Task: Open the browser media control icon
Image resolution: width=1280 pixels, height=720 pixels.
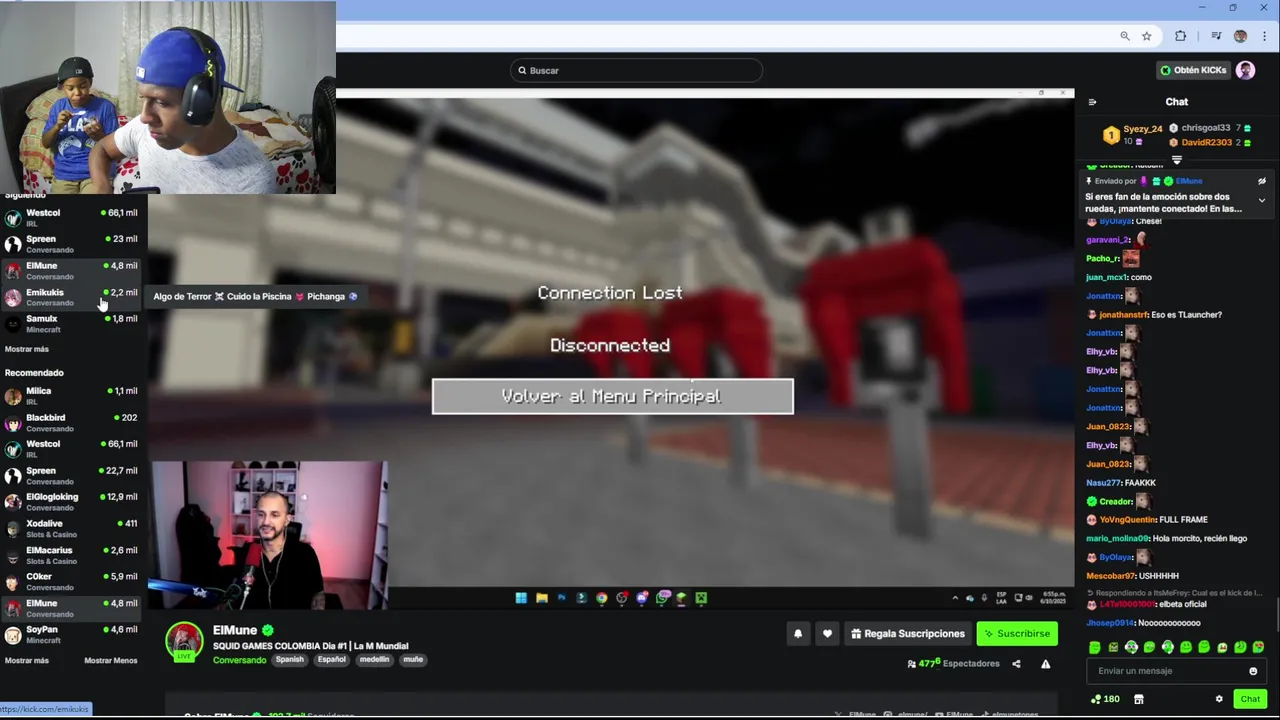Action: [x=1216, y=36]
